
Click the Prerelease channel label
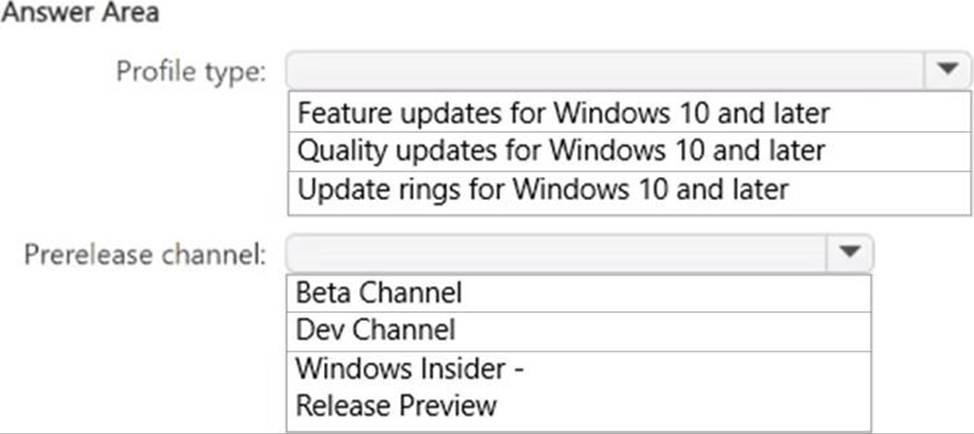pyautogui.click(x=146, y=254)
